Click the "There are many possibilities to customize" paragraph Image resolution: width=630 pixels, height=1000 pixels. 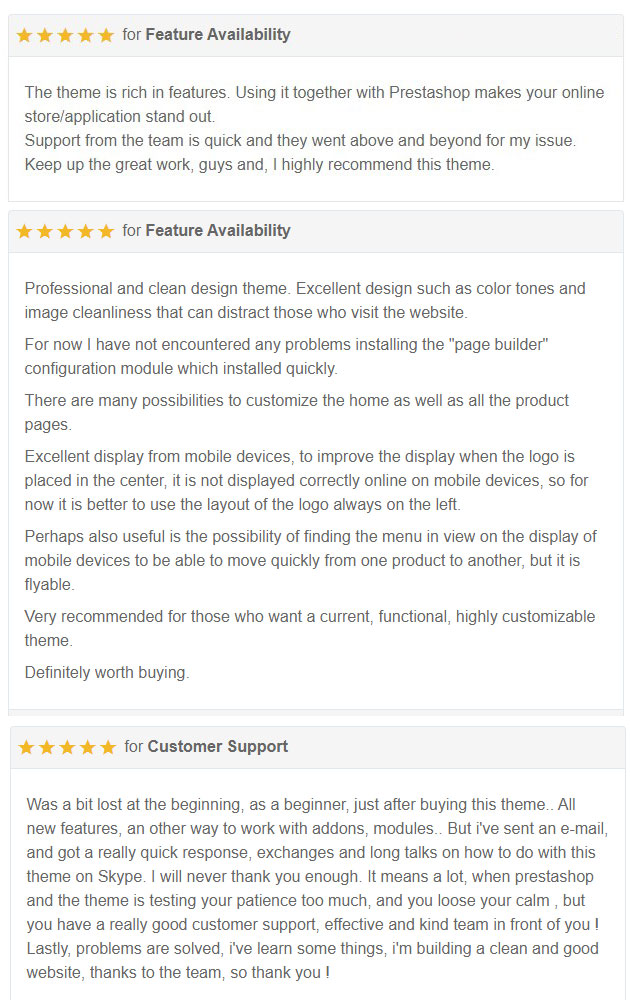[296, 411]
